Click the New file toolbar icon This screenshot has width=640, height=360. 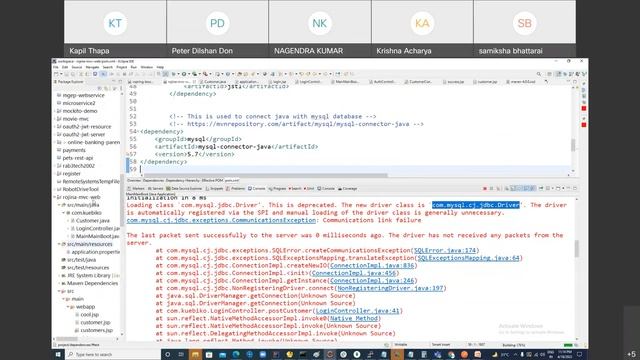[x=56, y=74]
